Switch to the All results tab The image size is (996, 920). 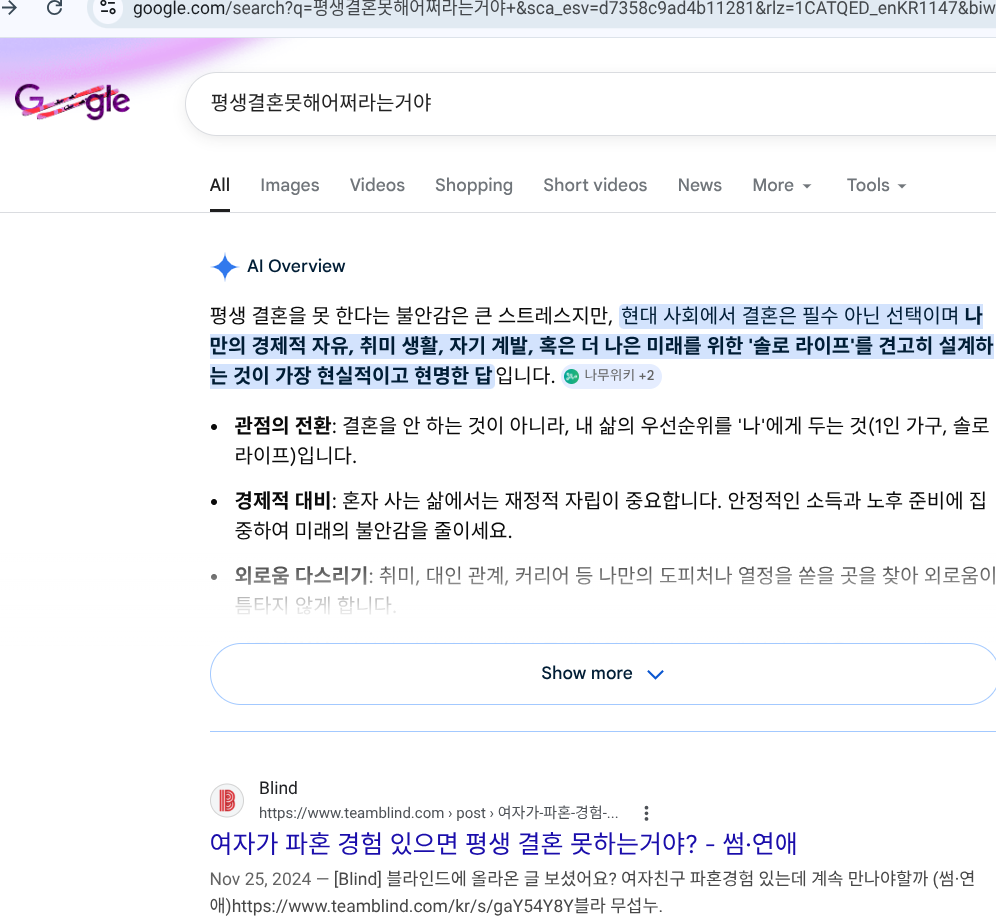[220, 185]
